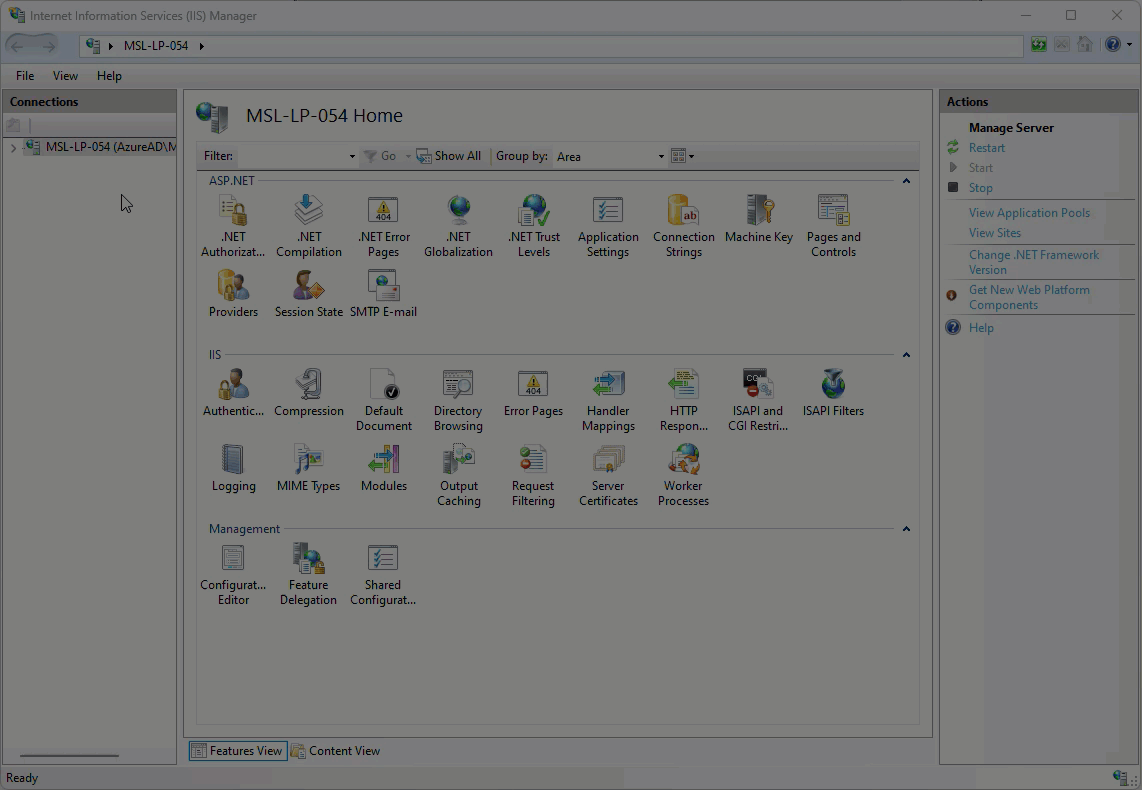Screen dimensions: 1142x790
Task: Open the Group by Area dropdown
Action: 610,157
